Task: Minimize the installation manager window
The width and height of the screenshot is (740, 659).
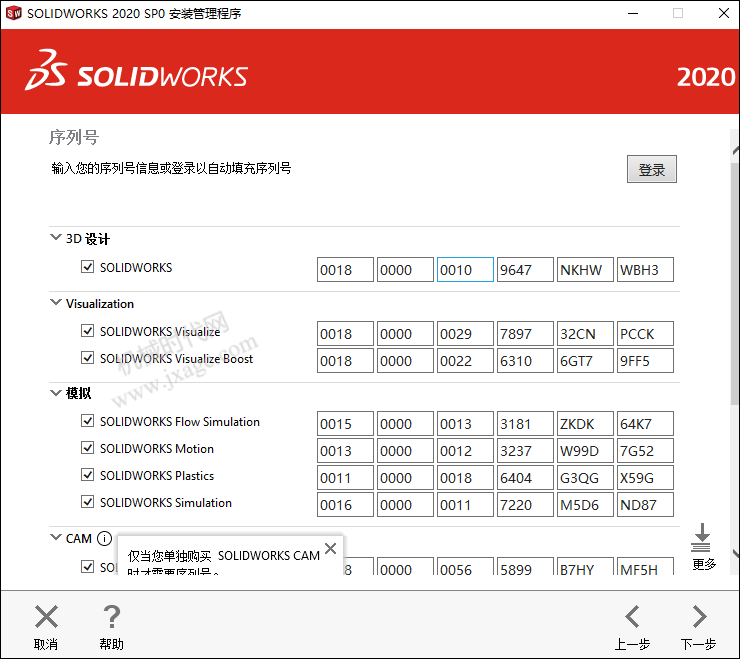Action: 633,13
